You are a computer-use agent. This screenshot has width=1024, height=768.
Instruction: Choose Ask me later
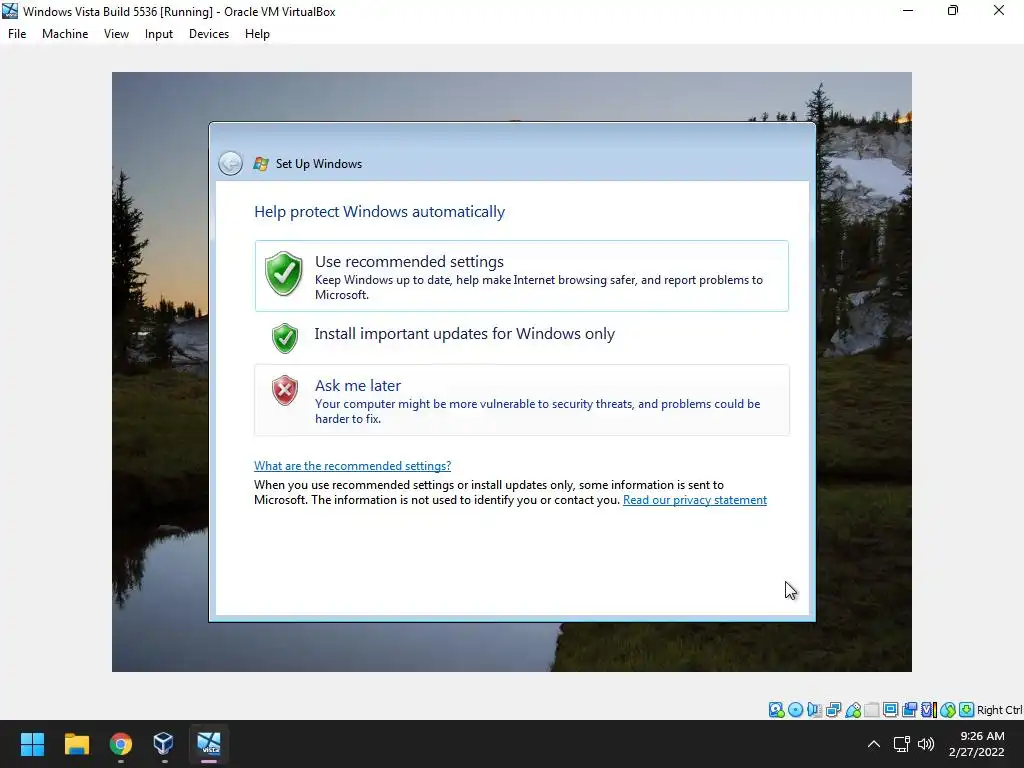pyautogui.click(x=522, y=400)
